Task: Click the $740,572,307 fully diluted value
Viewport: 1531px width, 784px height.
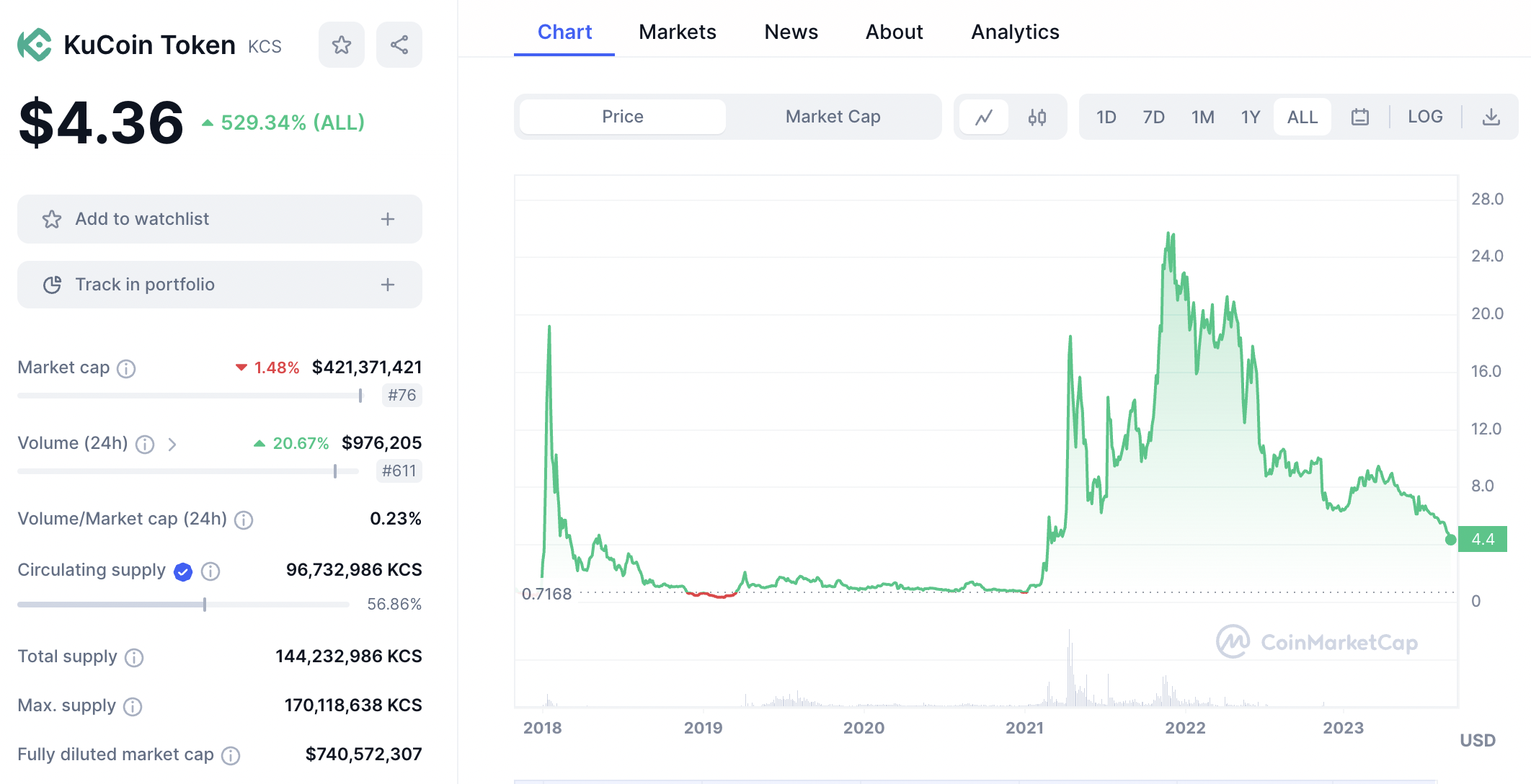Action: (363, 754)
